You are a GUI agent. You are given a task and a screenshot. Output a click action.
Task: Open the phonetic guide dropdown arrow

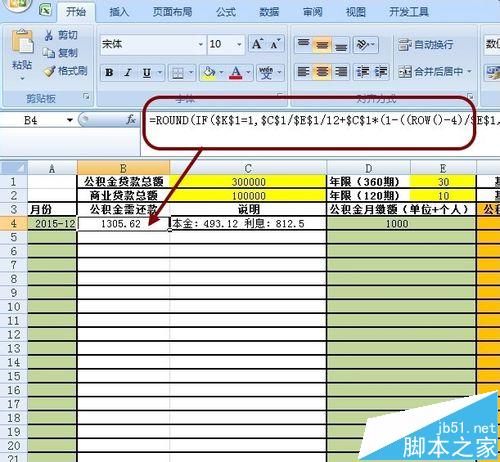(x=279, y=72)
